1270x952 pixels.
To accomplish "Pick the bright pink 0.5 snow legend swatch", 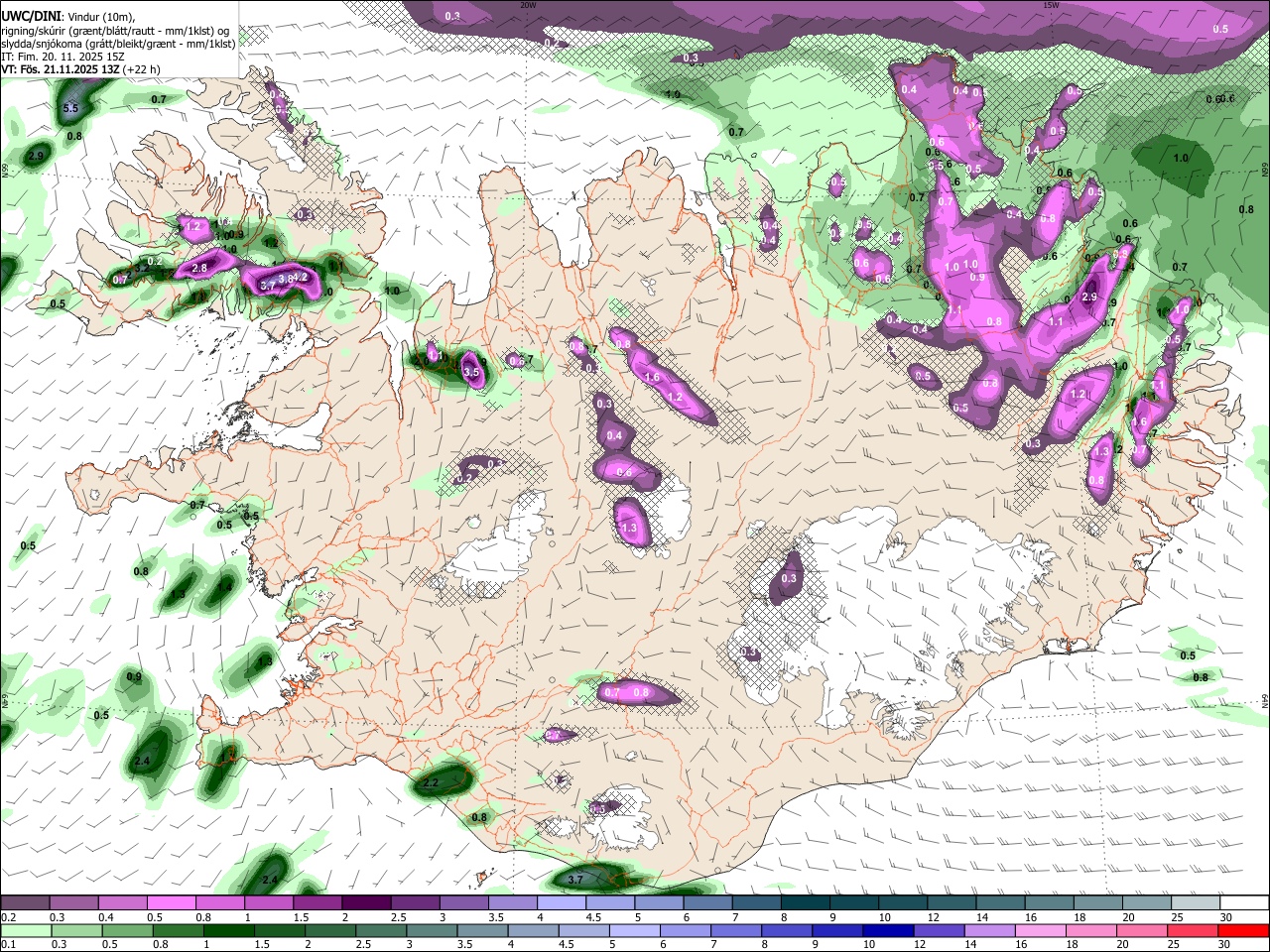I will point(171,903).
